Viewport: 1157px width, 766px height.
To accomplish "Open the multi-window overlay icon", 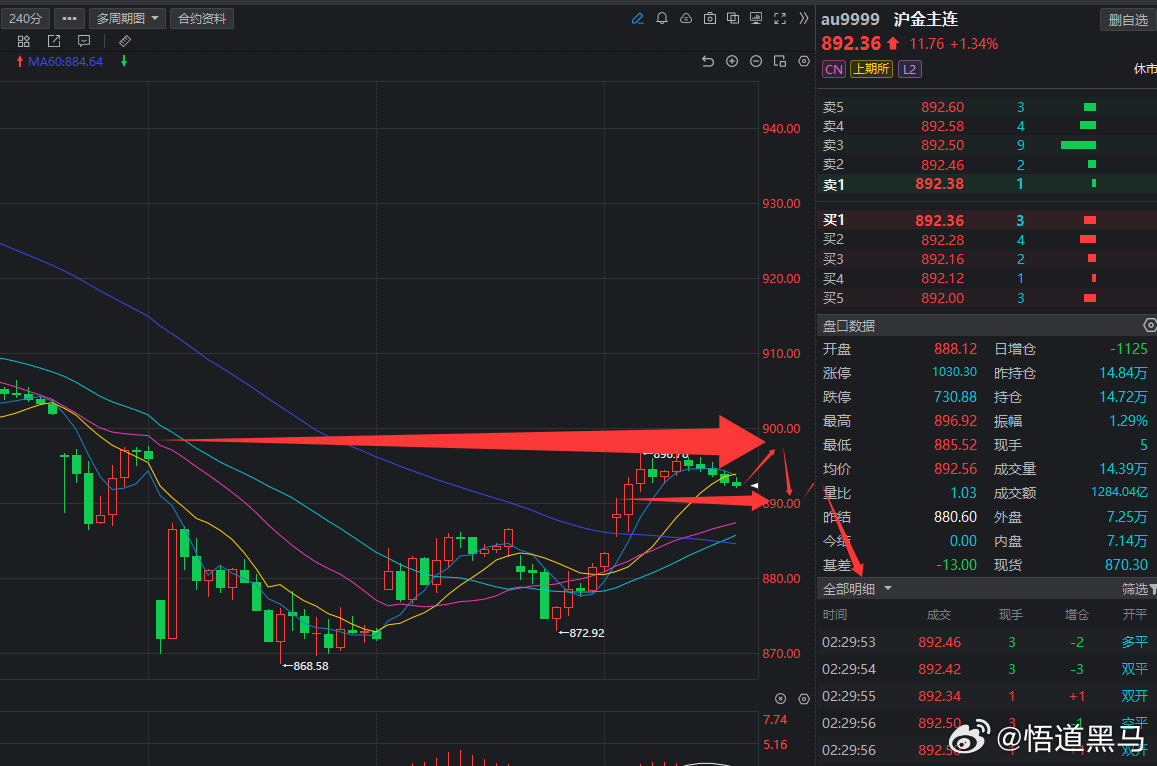I will tap(733, 18).
